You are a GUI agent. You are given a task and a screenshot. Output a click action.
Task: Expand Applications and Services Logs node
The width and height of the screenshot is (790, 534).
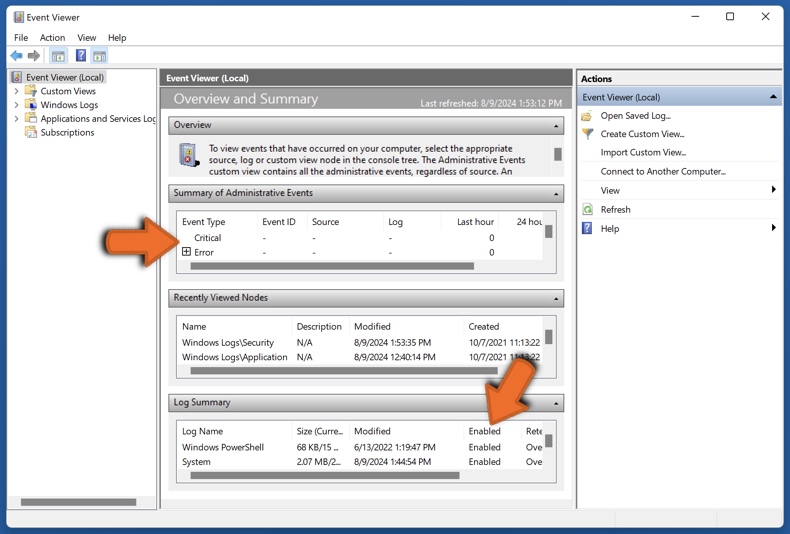[16, 118]
